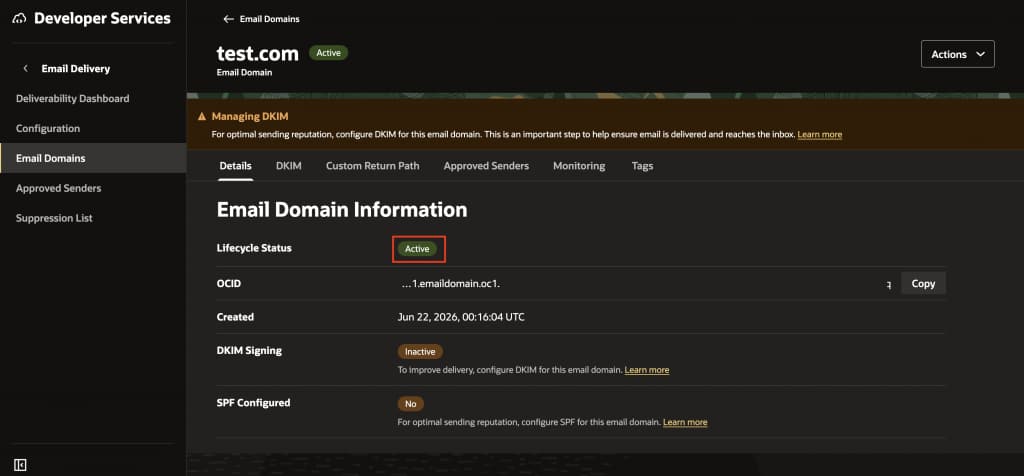Click the Managing DKIM banner title
1024x476 pixels.
249,117
